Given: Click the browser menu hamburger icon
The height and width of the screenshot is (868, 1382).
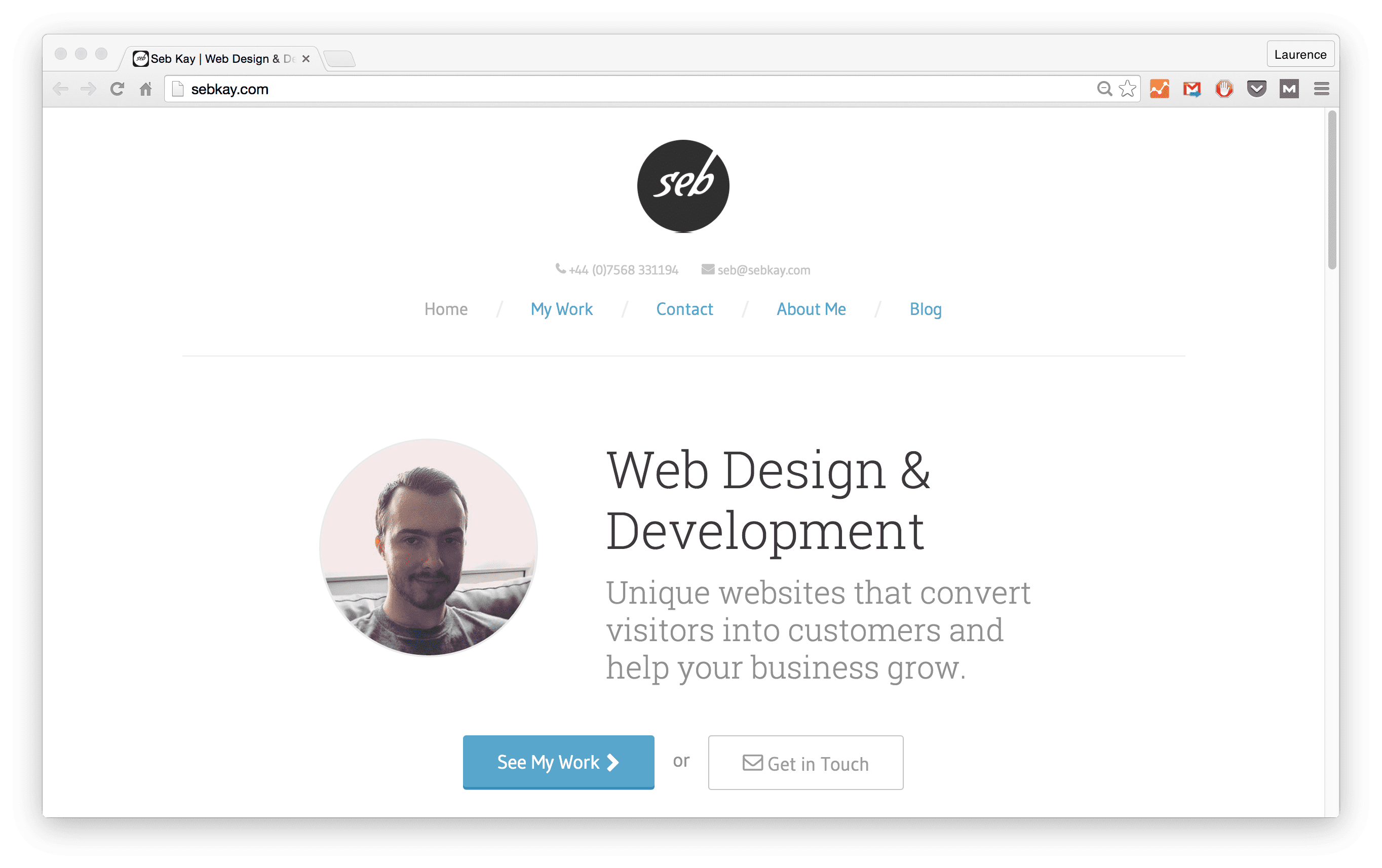Looking at the screenshot, I should point(1321,89).
